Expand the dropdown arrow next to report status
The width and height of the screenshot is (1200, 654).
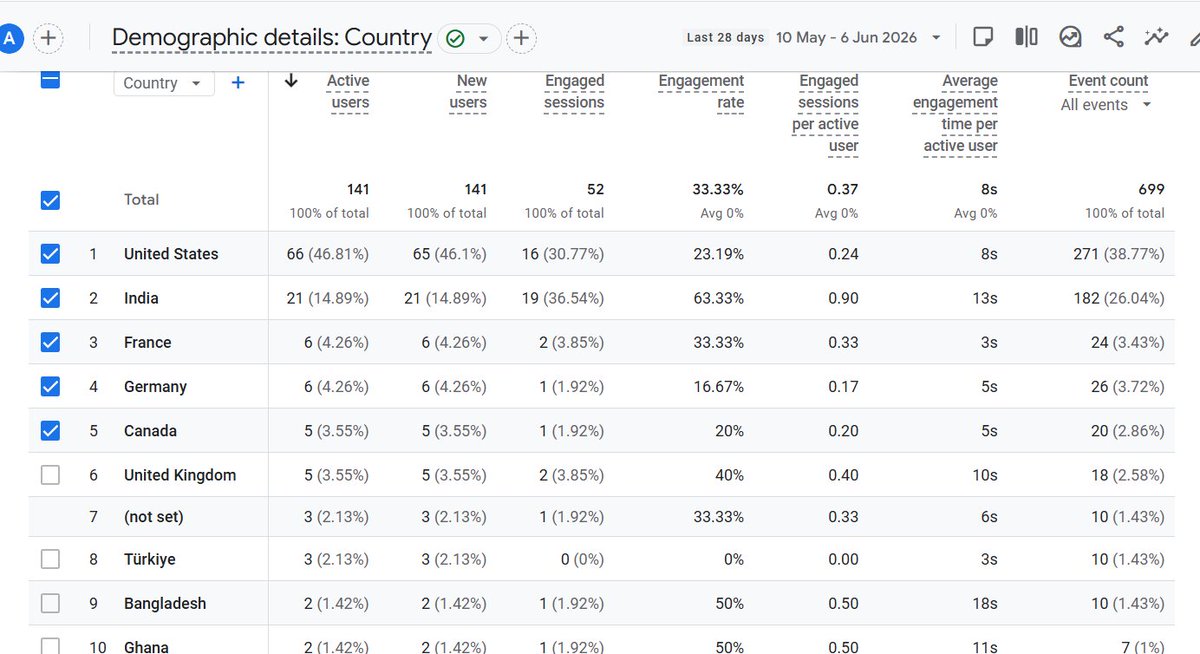tap(483, 39)
